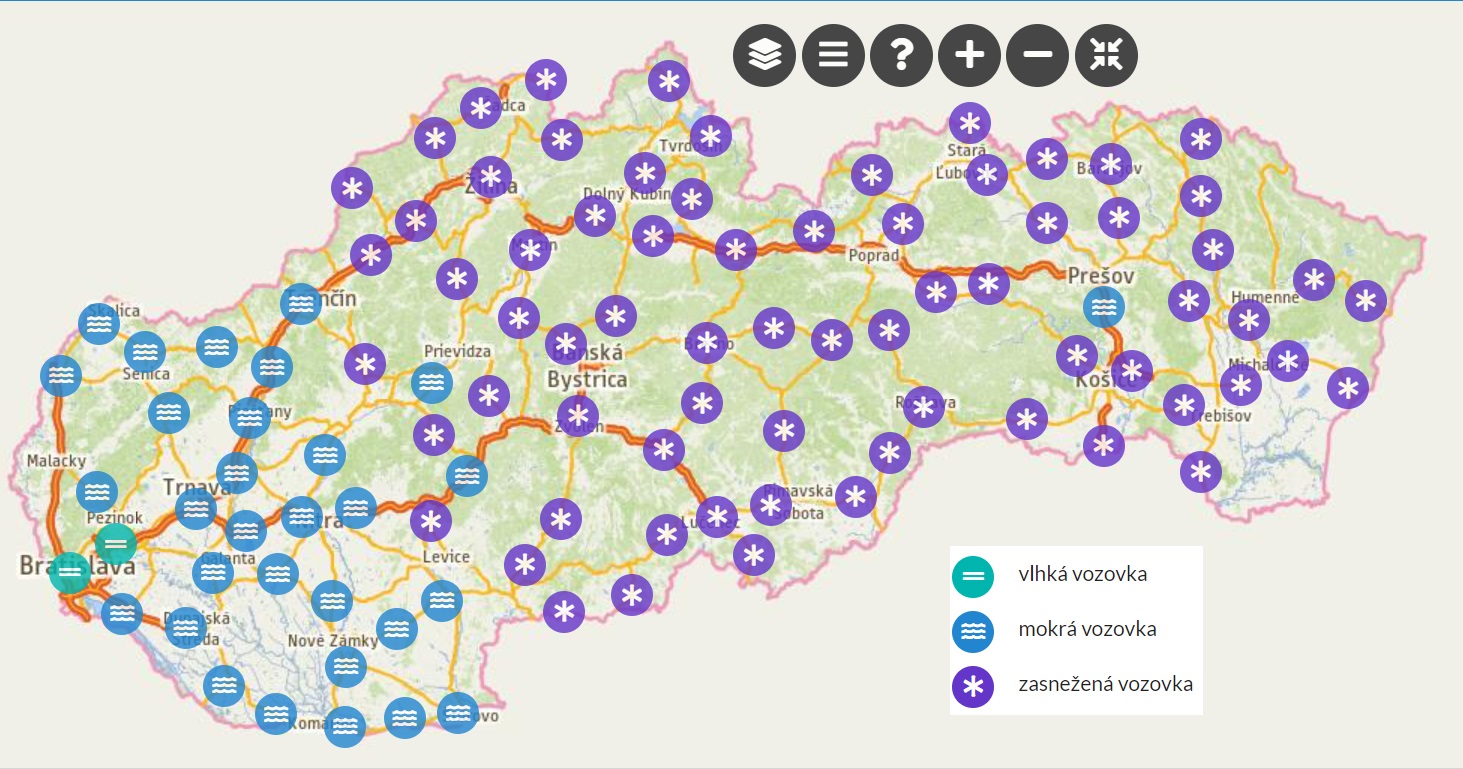Select the wet road marker near Prešov
1463x769 pixels.
point(1103,306)
